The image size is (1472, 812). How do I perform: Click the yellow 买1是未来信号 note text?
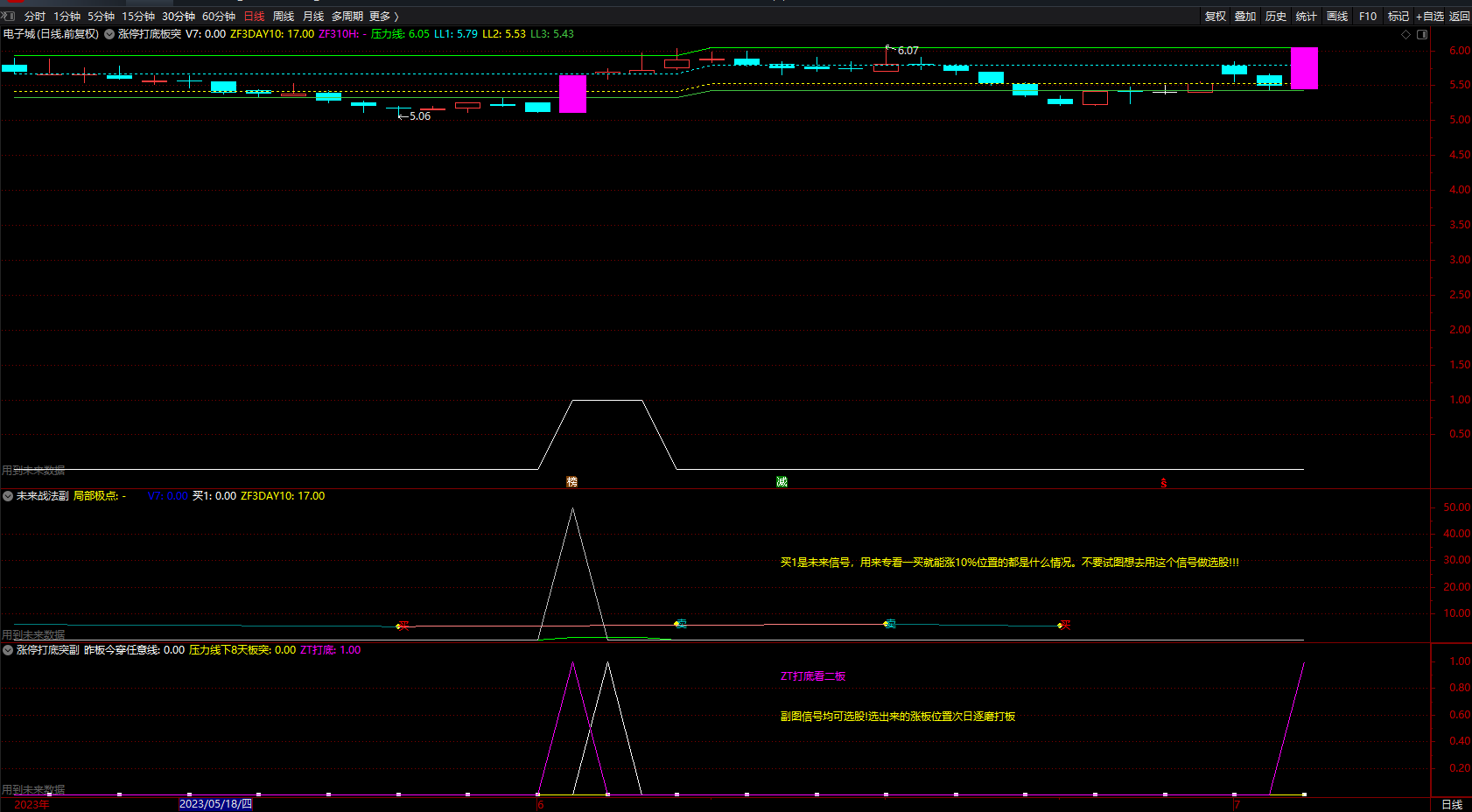1010,563
